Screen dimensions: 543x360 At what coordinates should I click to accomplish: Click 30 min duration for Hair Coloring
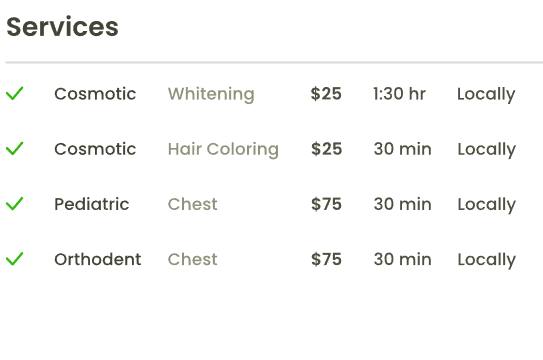tap(403, 149)
